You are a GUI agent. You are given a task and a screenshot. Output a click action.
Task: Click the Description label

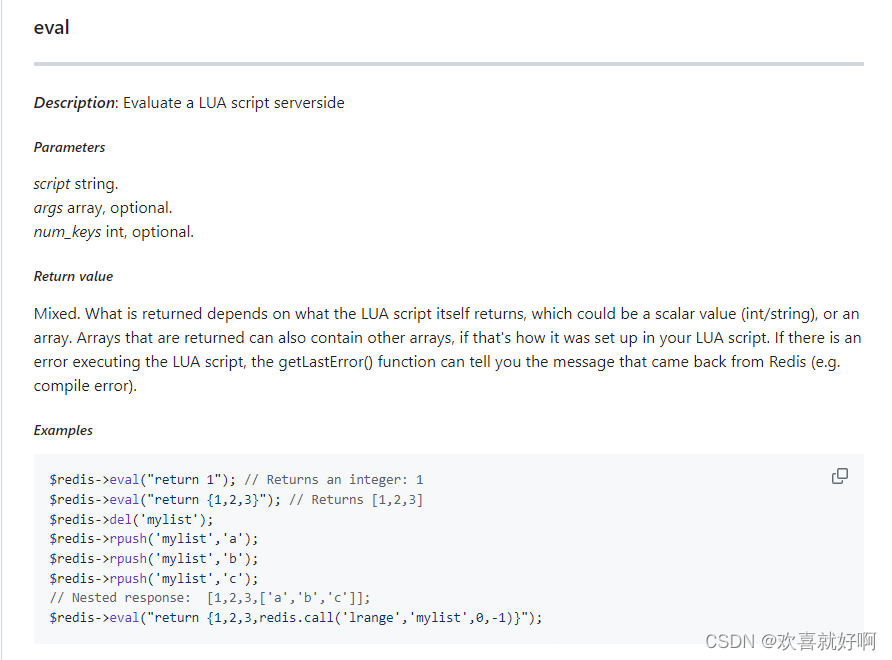coord(75,103)
